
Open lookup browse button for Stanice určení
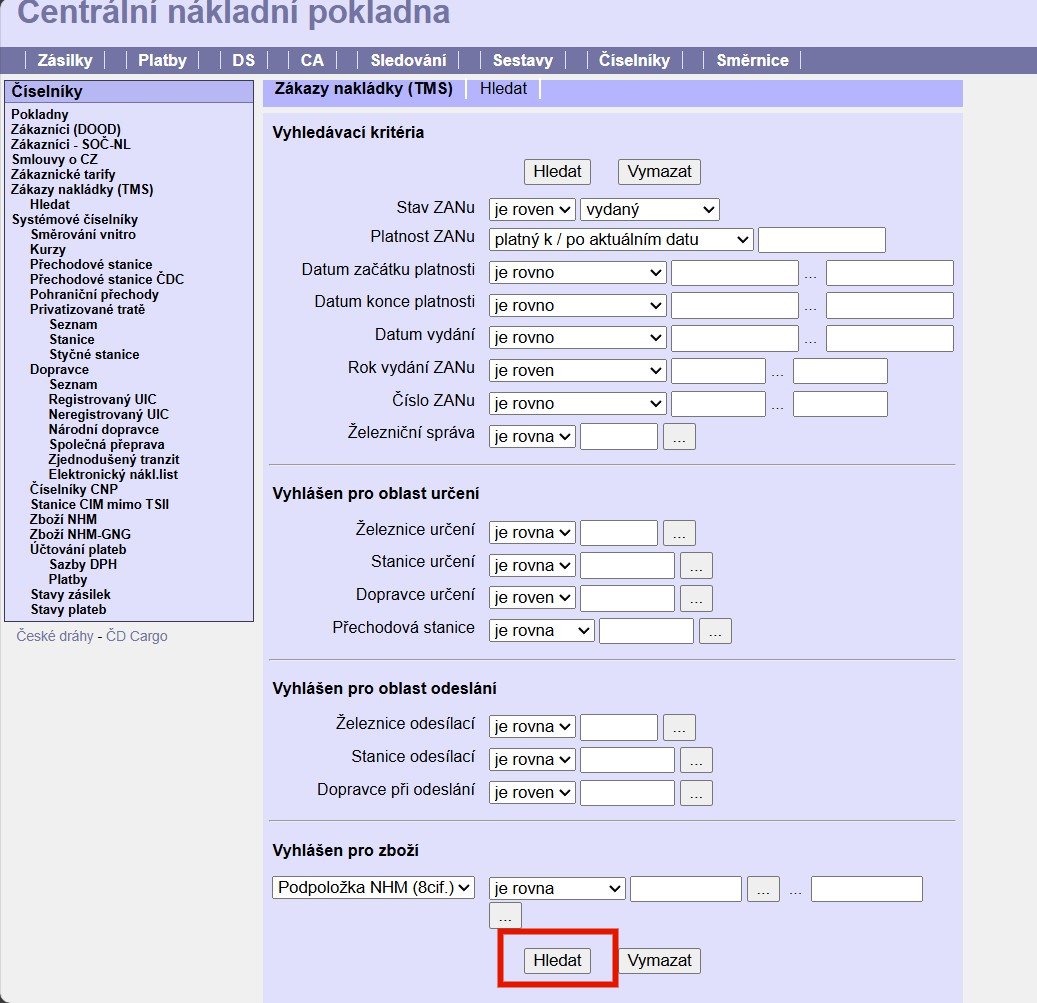696,565
